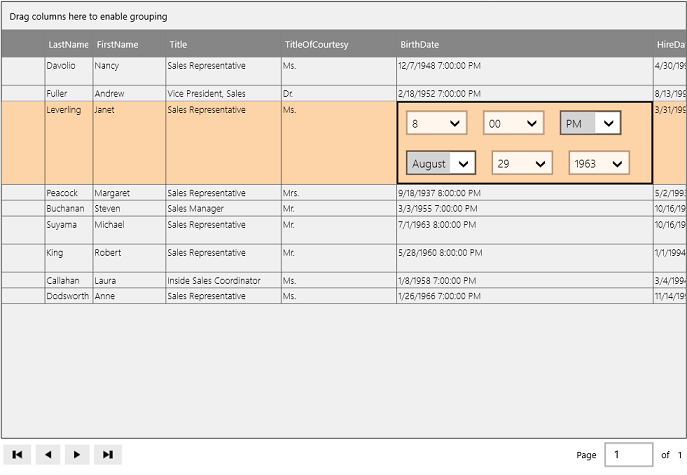This screenshot has width=687, height=475.
Task: Go to the next page
Action: click(77, 455)
